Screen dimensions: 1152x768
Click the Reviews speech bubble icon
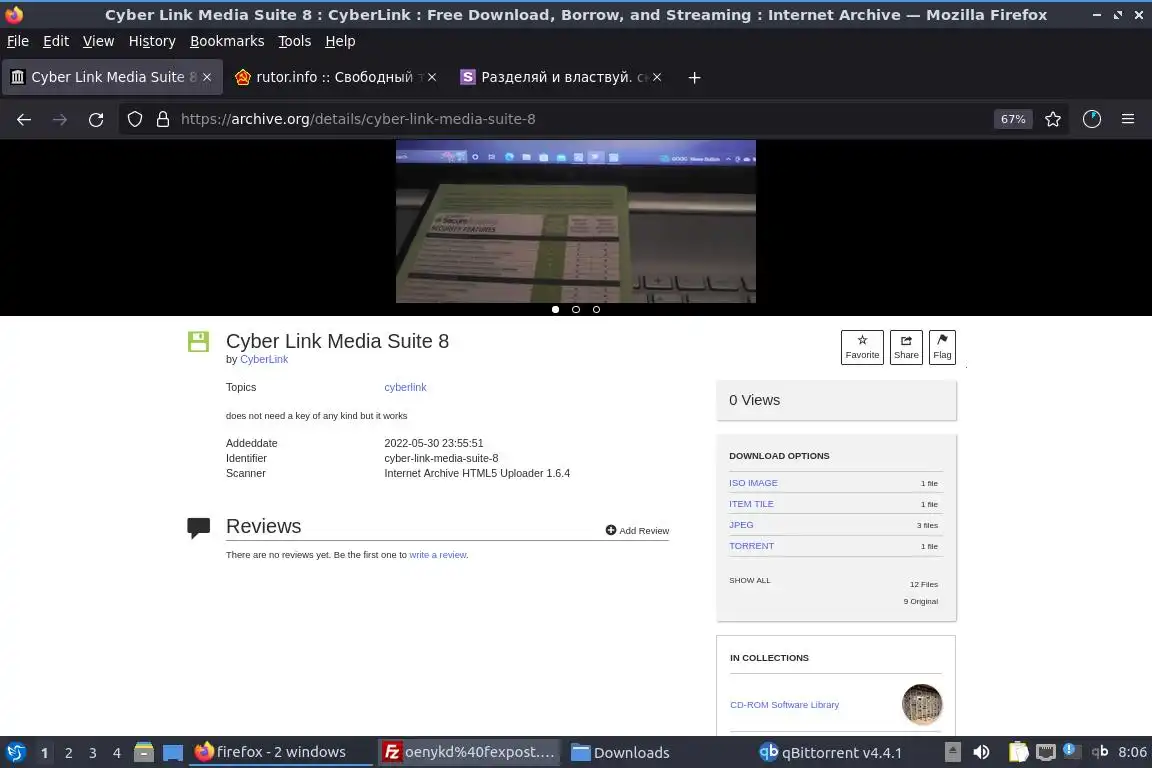[x=198, y=528]
